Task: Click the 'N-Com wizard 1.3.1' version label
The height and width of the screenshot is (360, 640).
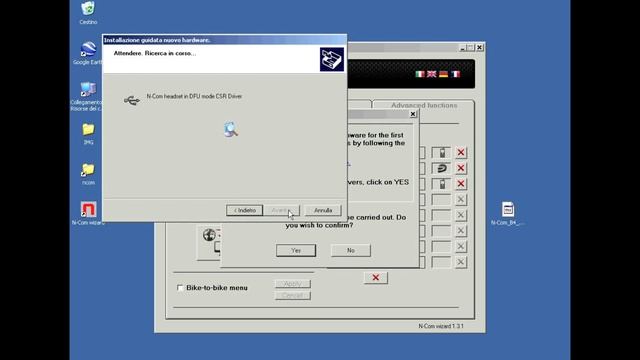Action: click(441, 326)
